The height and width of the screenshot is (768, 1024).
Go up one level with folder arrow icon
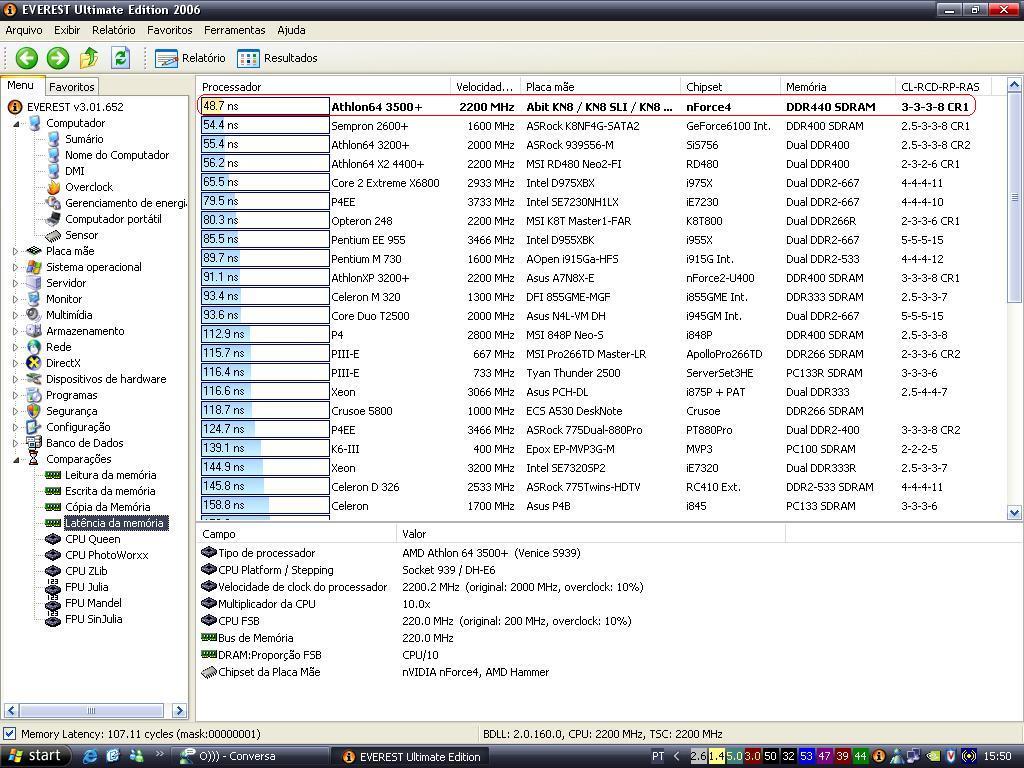[89, 58]
